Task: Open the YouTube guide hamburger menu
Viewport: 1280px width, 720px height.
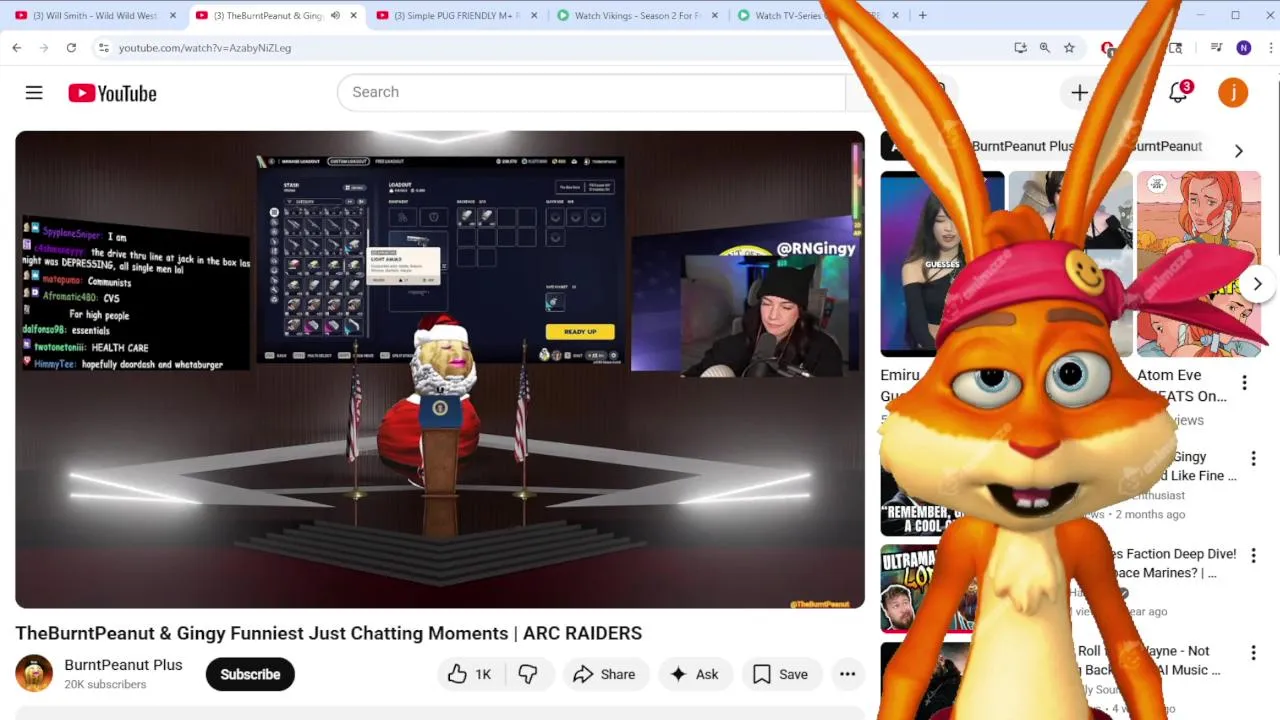Action: point(34,93)
